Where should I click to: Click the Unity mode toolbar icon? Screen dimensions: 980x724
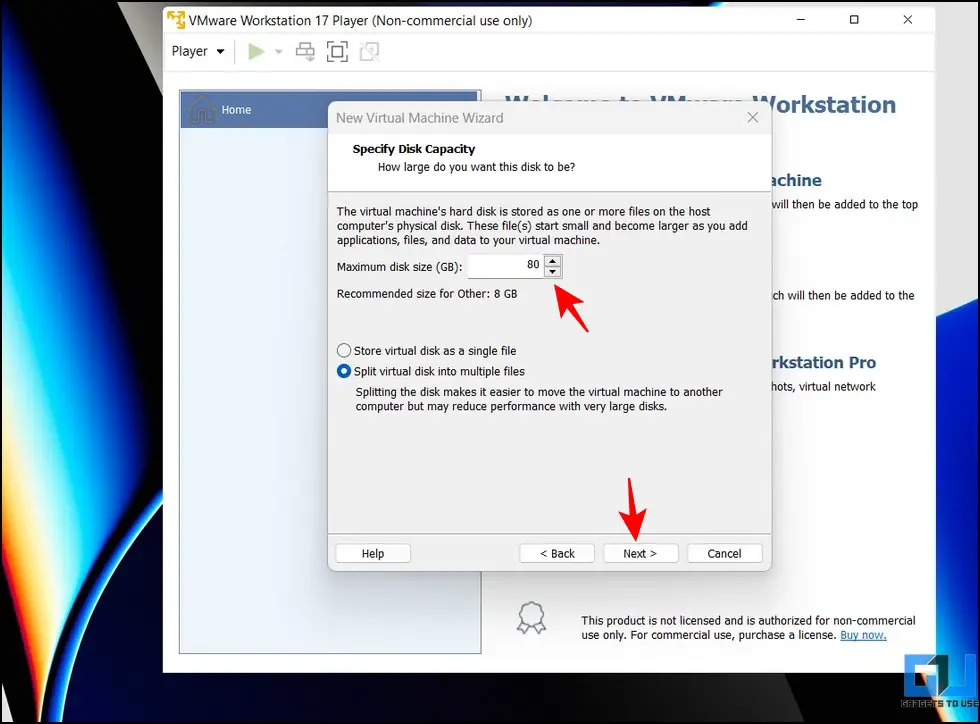click(369, 51)
